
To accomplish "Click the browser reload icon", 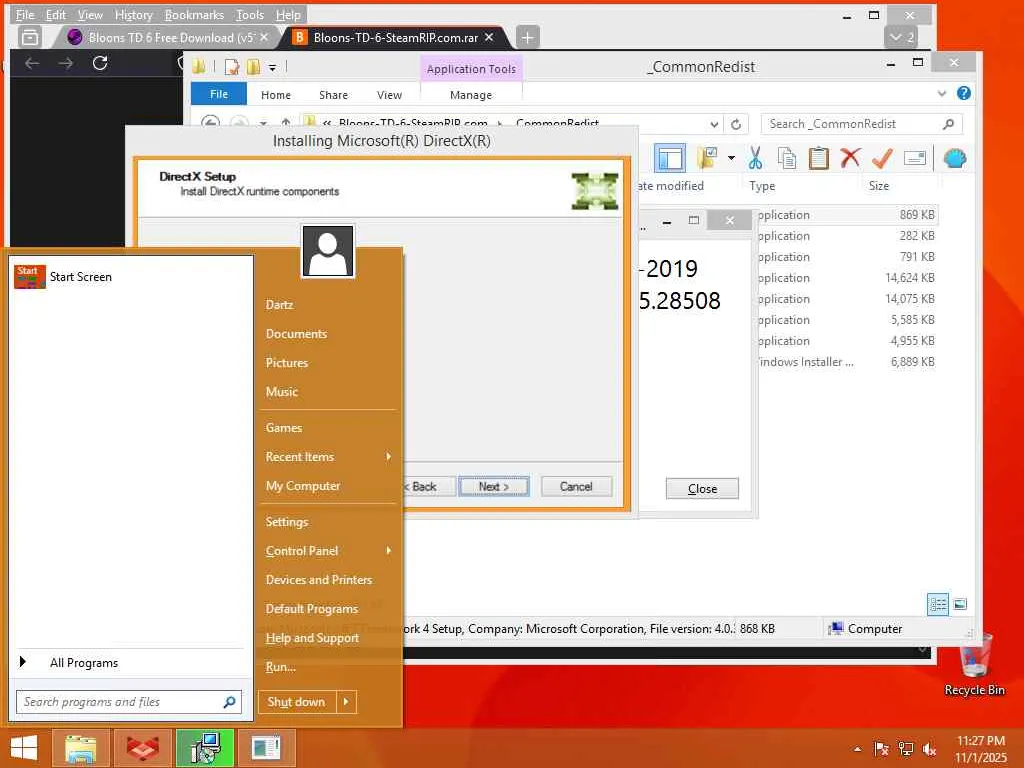I will click(x=100, y=63).
